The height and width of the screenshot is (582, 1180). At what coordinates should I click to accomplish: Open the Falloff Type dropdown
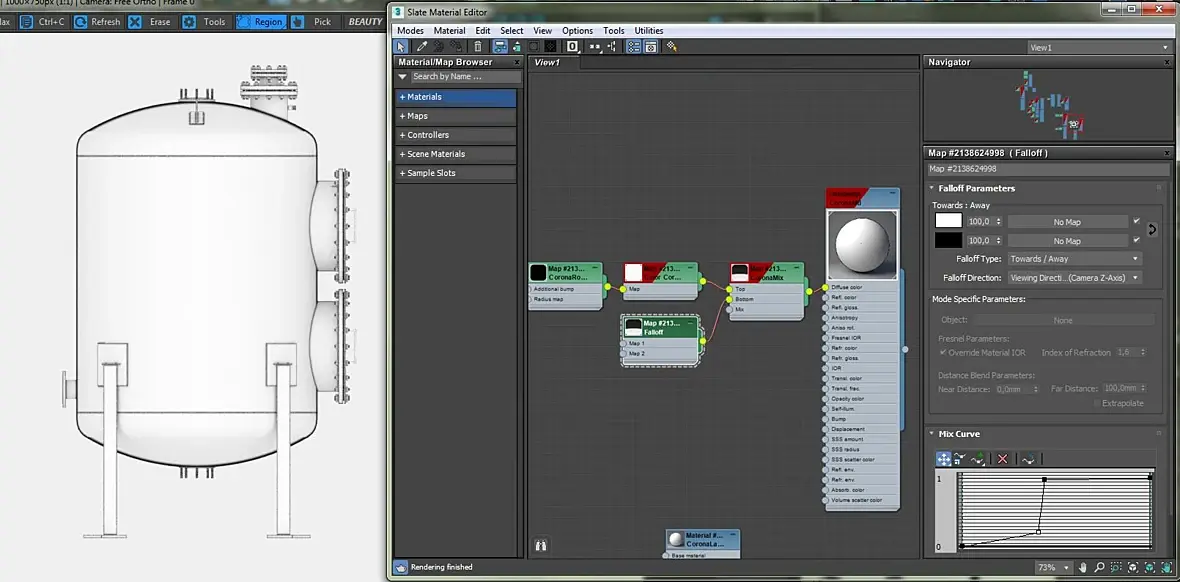pyautogui.click(x=1074, y=259)
